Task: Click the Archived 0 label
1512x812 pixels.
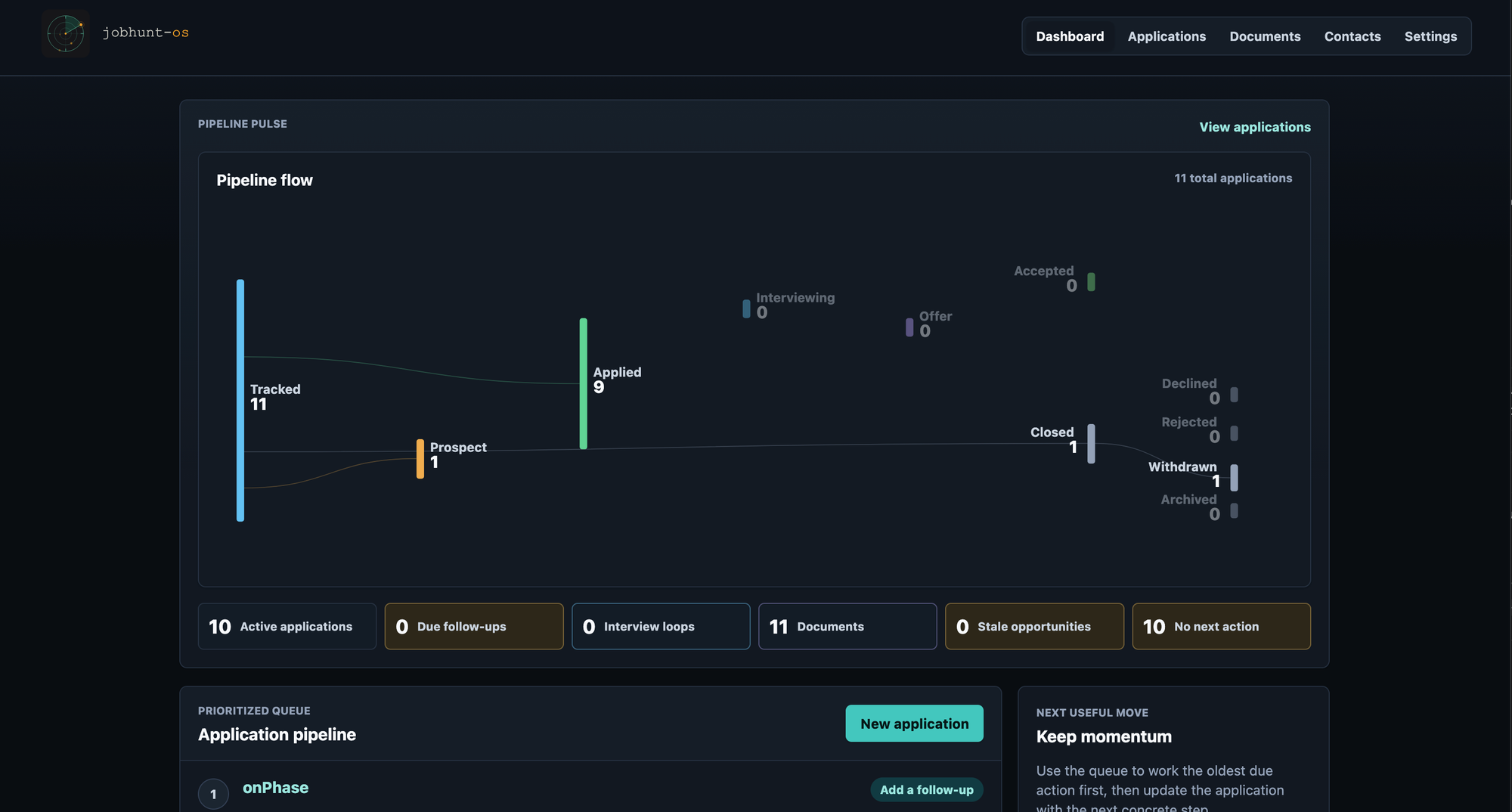Action: tap(1191, 507)
